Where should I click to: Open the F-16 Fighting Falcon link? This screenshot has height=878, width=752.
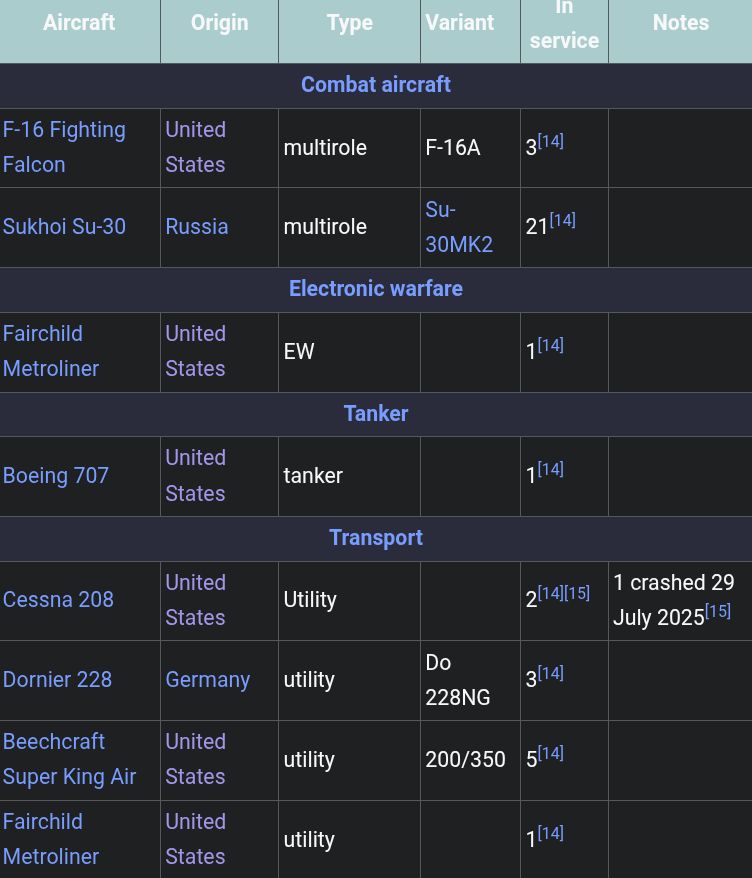coord(64,147)
